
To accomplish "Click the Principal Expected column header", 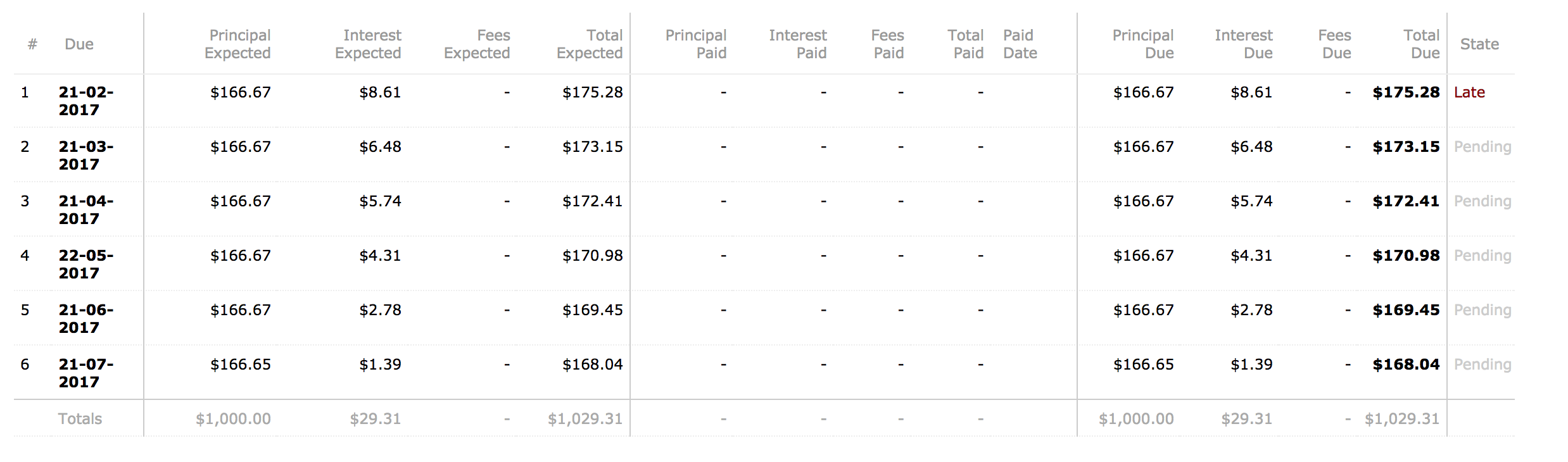I will pyautogui.click(x=238, y=44).
